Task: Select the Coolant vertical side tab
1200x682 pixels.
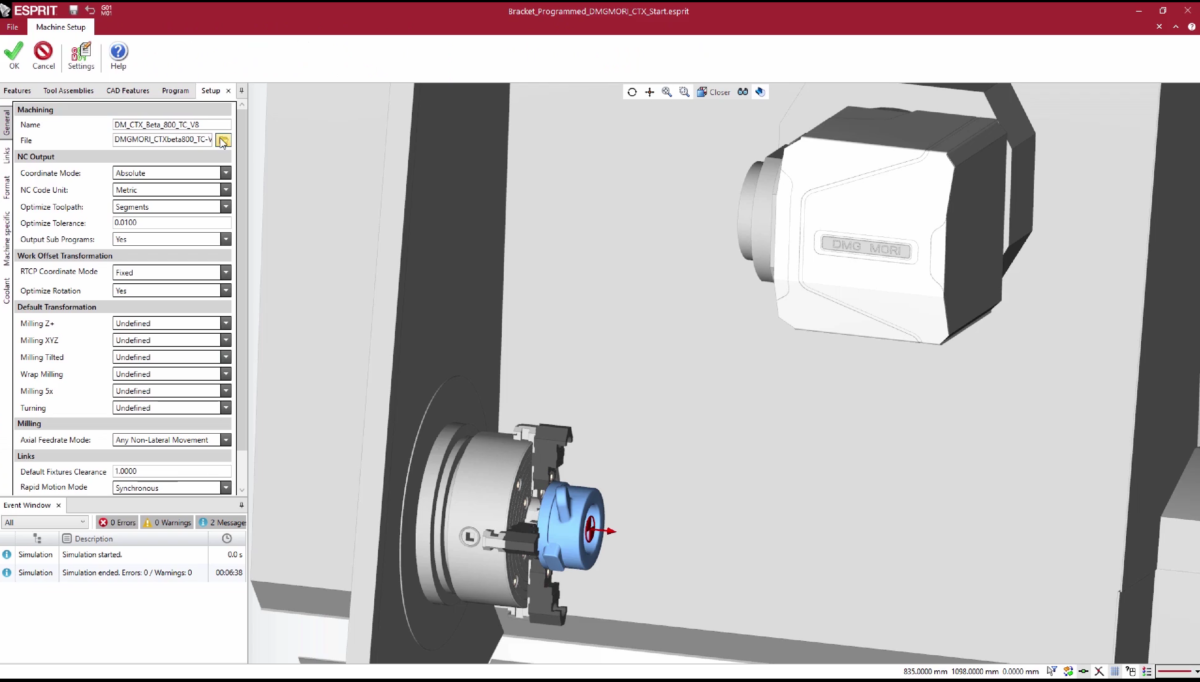Action: pyautogui.click(x=6, y=290)
